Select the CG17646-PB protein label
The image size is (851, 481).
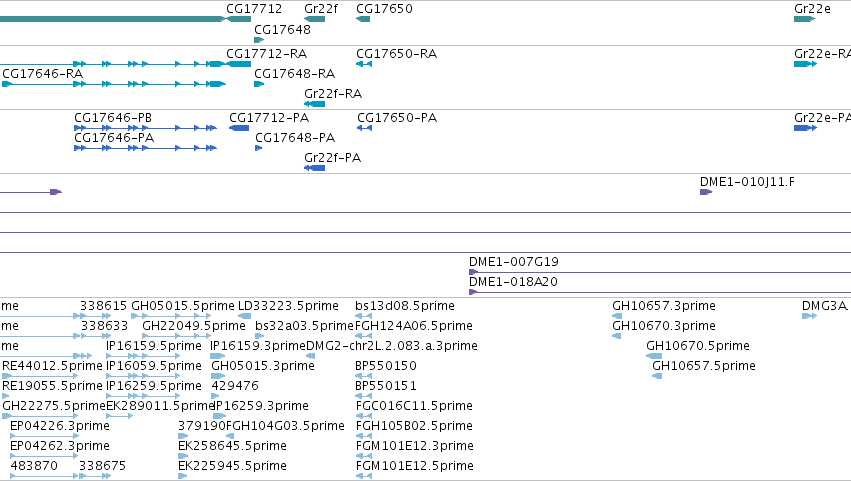coord(113,118)
